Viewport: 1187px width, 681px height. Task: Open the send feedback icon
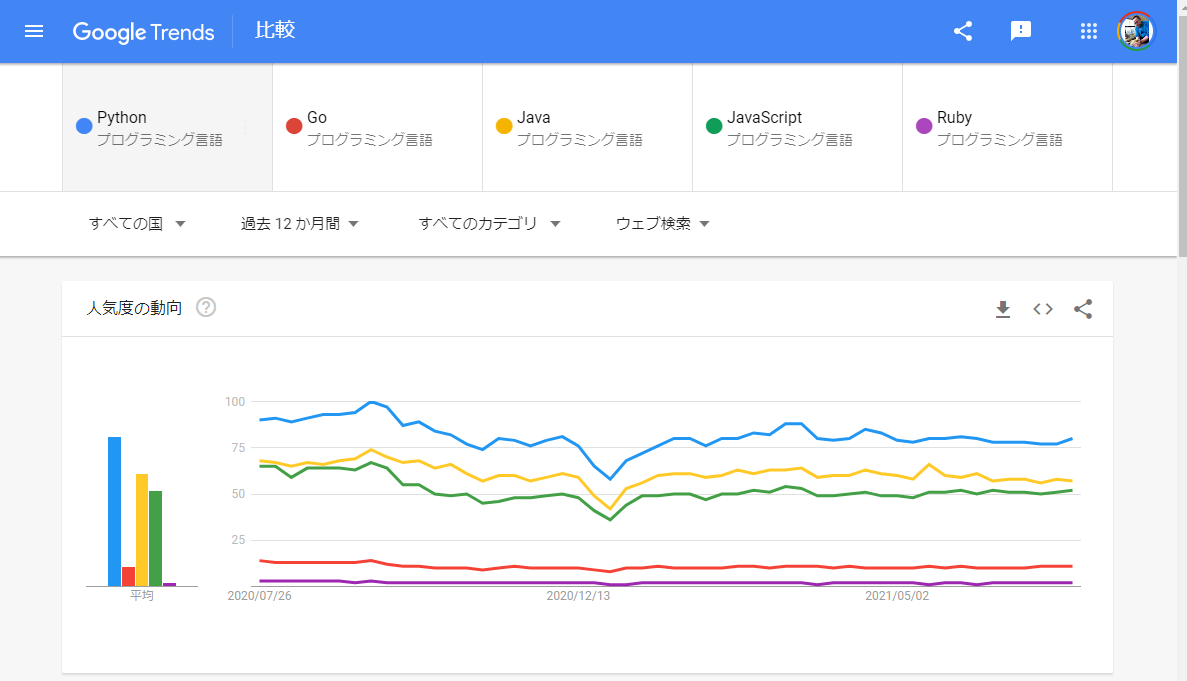coord(1020,31)
